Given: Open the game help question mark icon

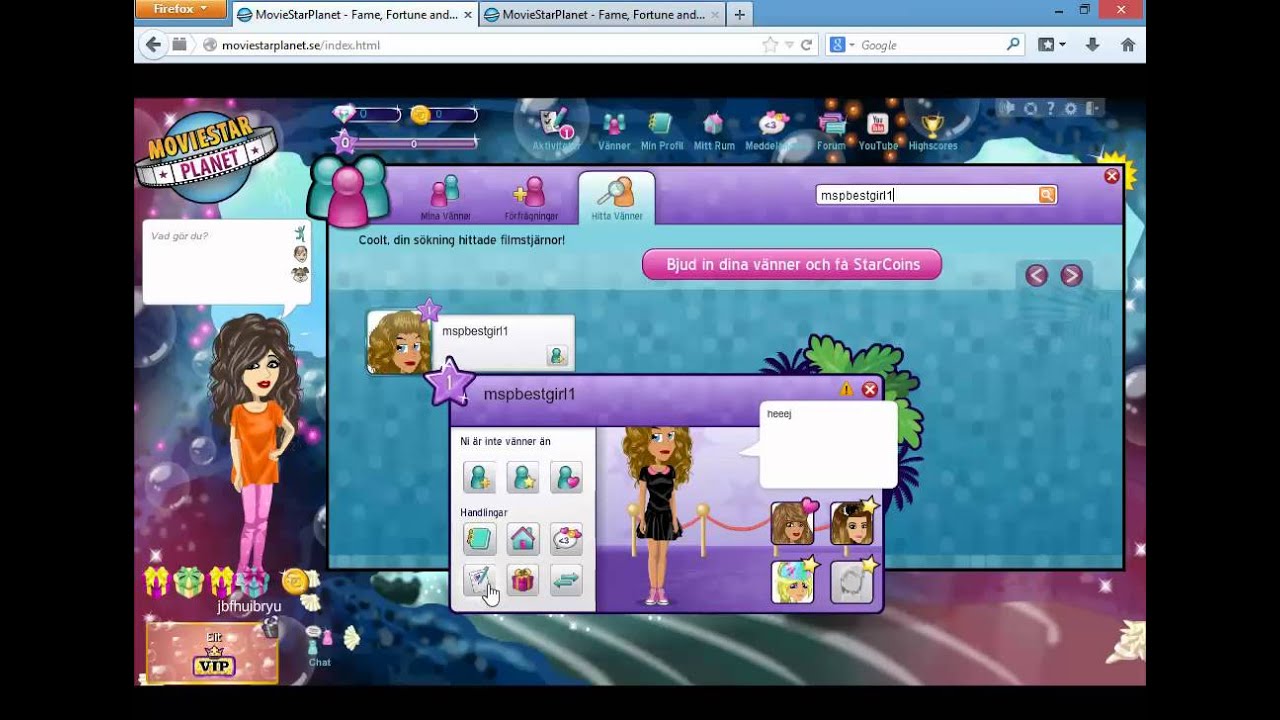Looking at the screenshot, I should tap(1050, 108).
